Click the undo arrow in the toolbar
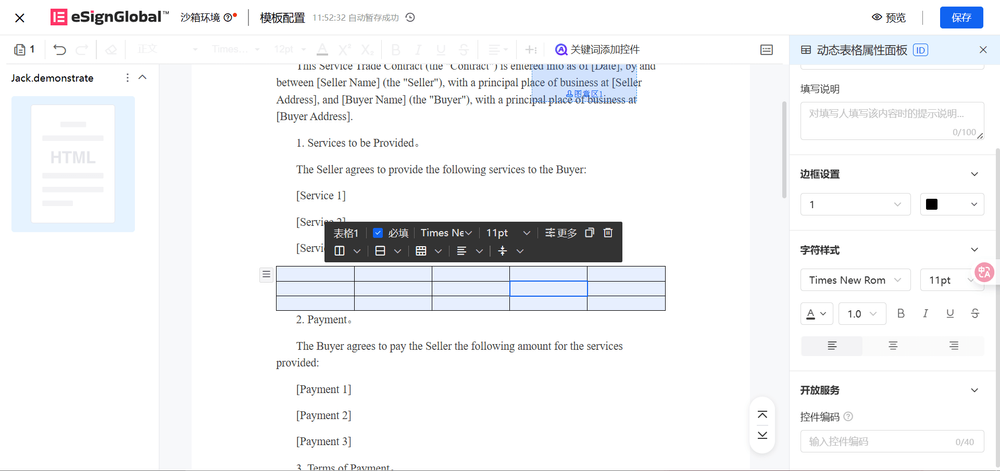 (60, 49)
